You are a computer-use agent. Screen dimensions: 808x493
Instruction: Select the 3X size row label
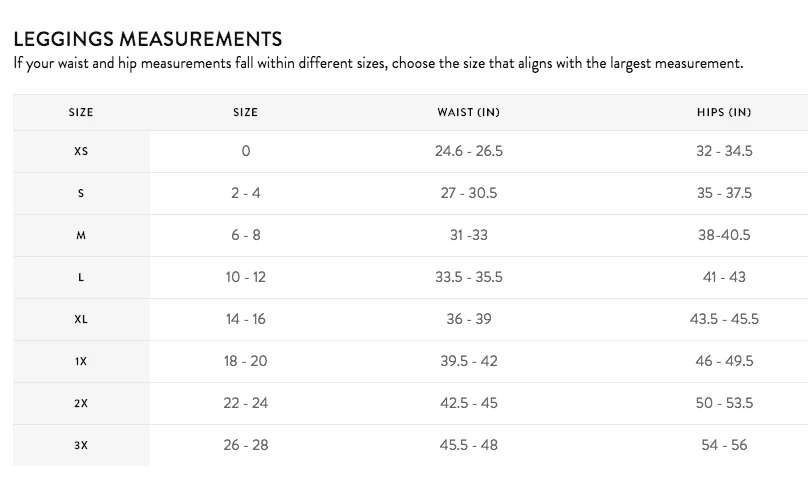click(81, 446)
